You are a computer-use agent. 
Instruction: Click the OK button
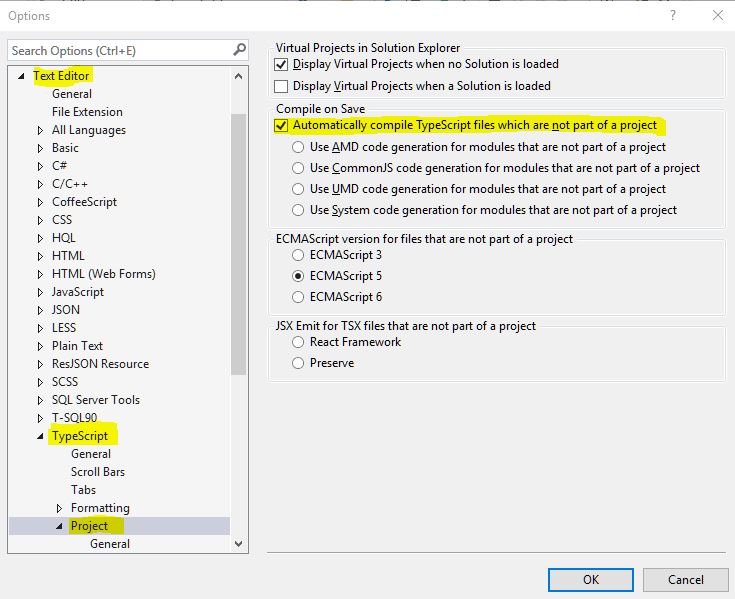point(591,580)
